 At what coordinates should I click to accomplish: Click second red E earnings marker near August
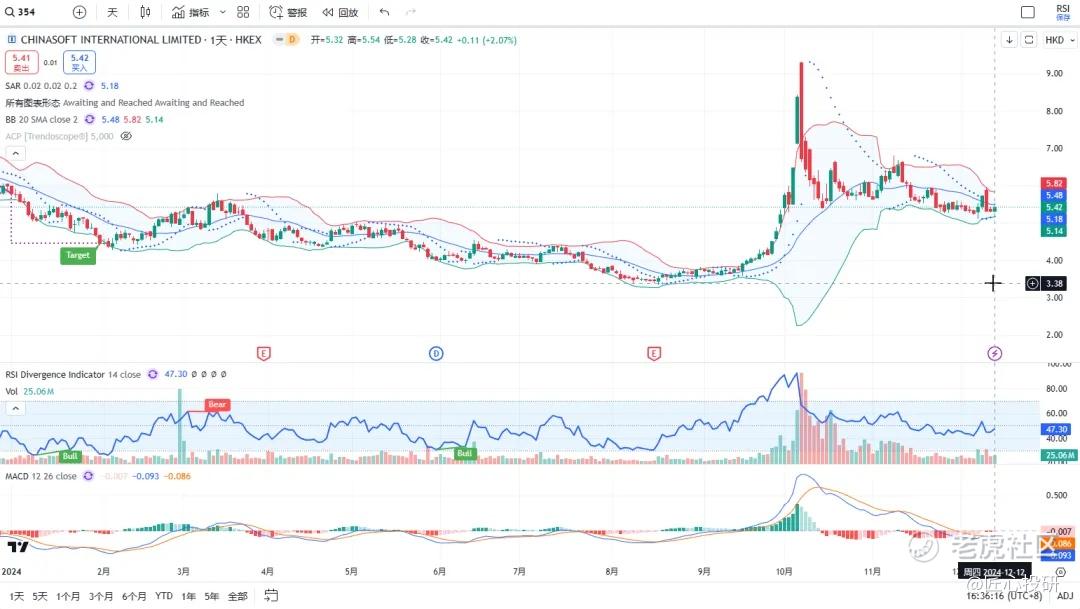654,353
